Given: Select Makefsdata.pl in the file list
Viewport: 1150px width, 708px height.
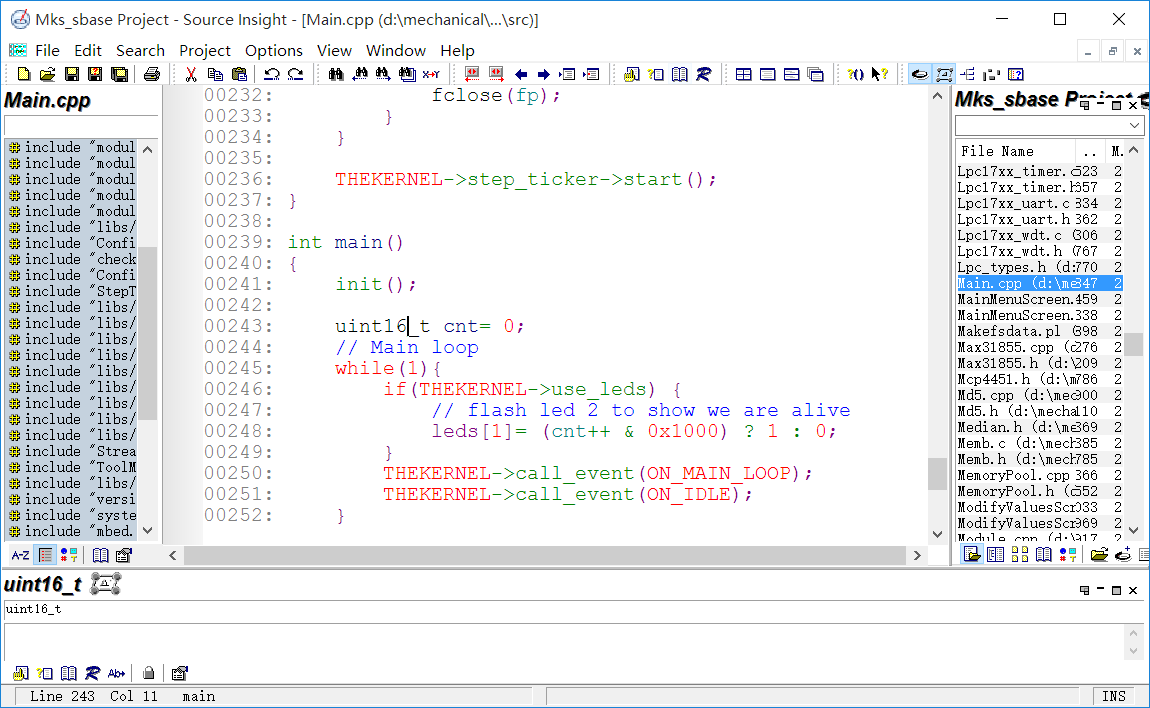Looking at the screenshot, I should (1039, 331).
